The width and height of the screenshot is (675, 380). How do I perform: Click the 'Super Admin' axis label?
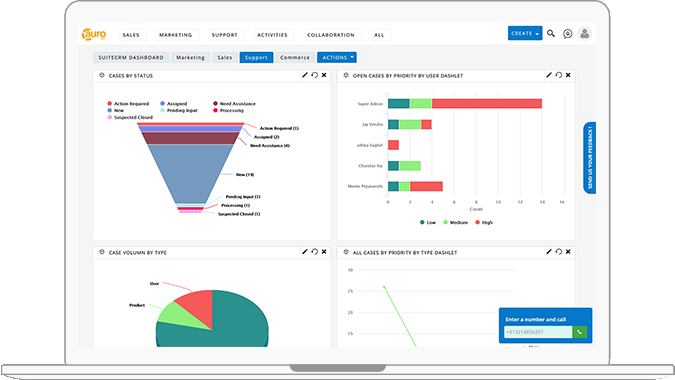(x=370, y=104)
